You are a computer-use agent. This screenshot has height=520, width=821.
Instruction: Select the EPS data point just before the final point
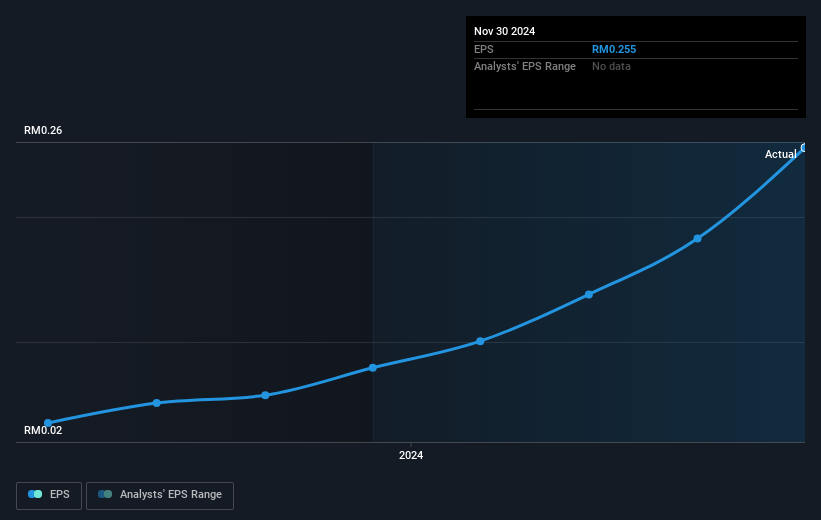click(x=697, y=239)
